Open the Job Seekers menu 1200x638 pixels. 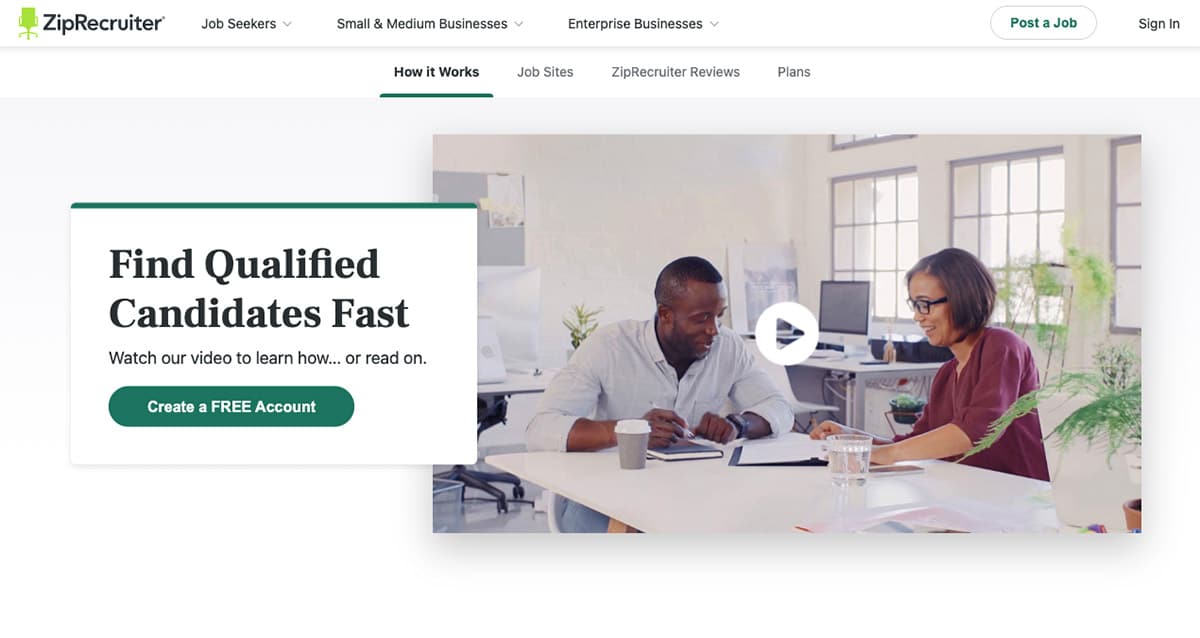coord(238,24)
